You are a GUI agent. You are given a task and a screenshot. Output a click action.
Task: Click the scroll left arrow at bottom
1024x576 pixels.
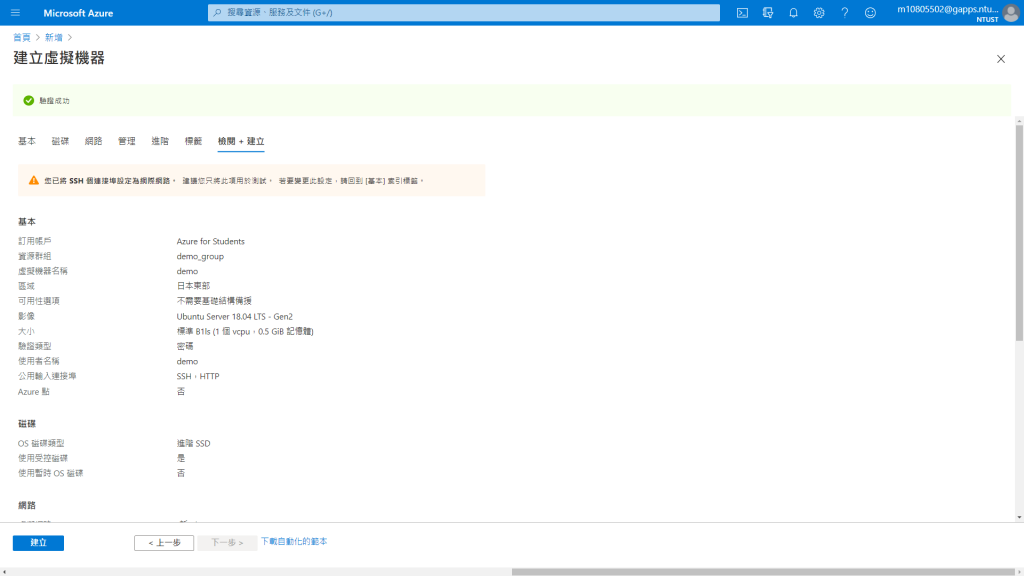point(4,572)
